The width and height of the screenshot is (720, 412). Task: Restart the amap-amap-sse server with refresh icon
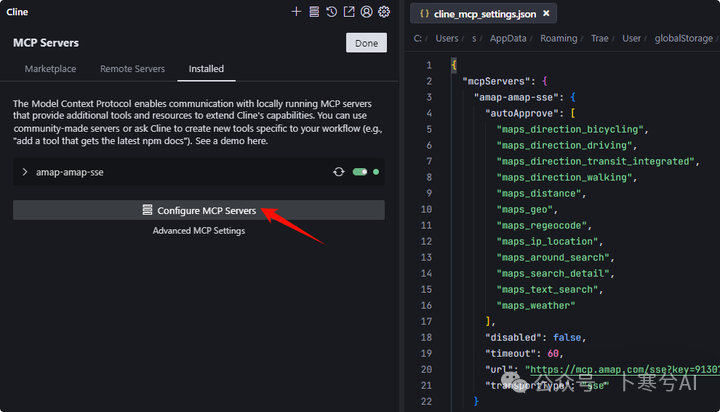[339, 172]
